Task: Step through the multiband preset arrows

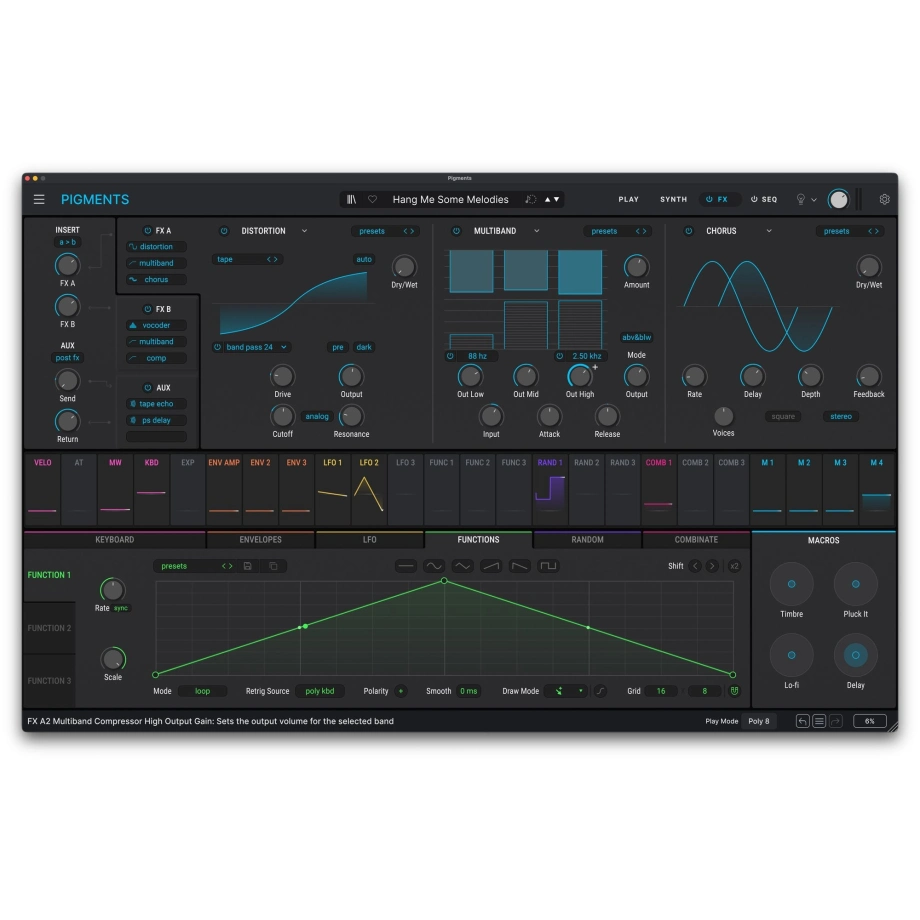Action: click(641, 231)
